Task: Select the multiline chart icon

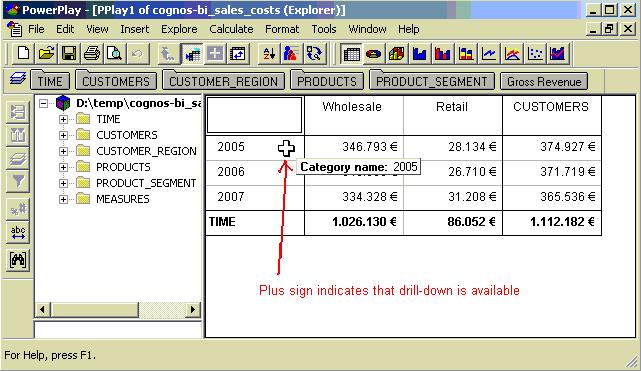Action: 512,54
